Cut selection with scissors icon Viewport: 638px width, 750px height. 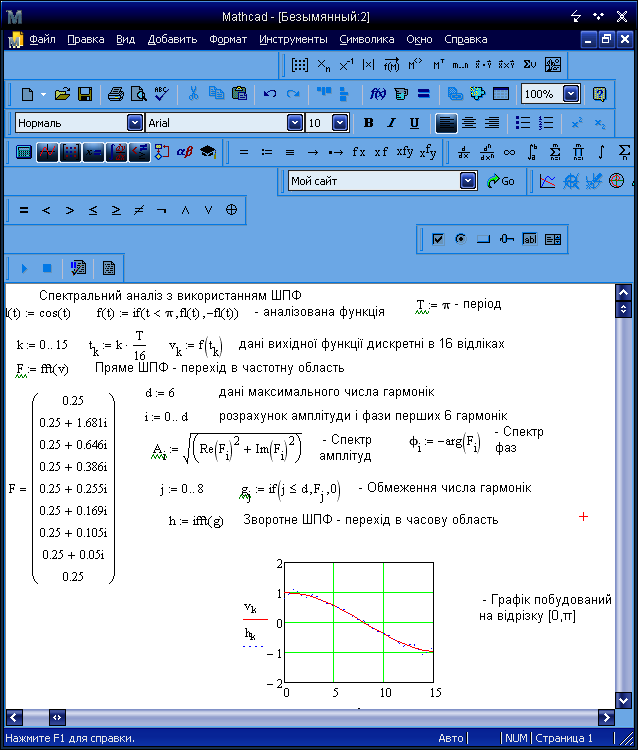coord(193,94)
